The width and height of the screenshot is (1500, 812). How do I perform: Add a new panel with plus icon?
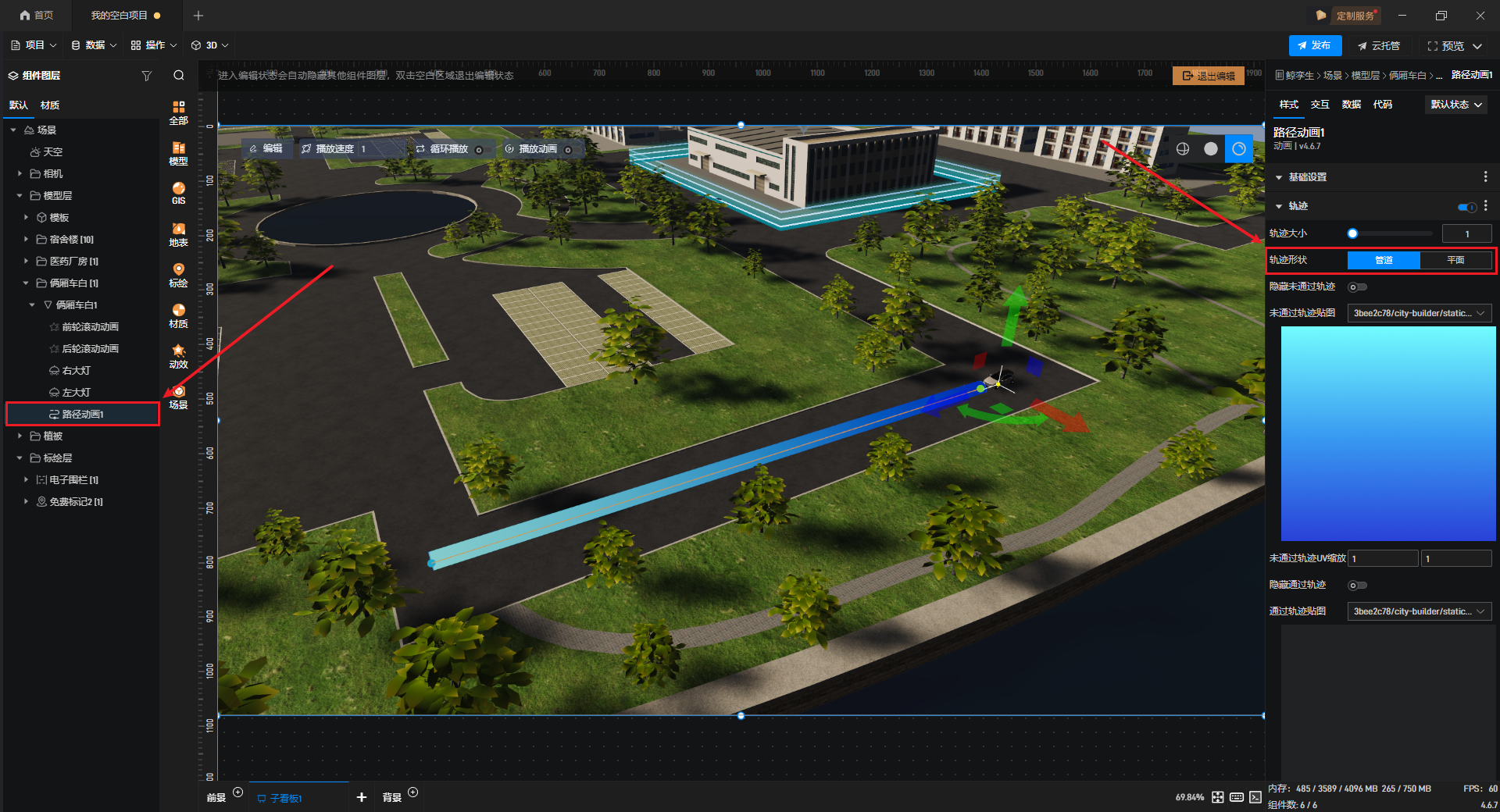coord(361,797)
